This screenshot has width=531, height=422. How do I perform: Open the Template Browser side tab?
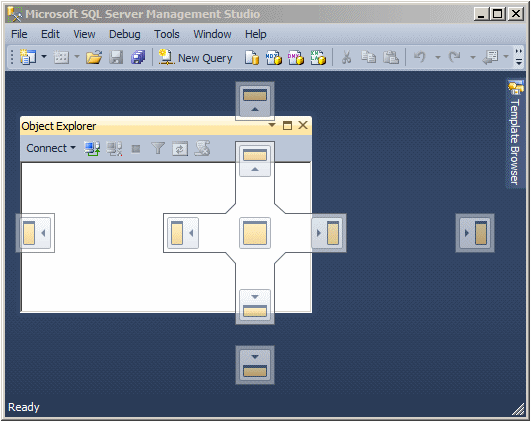pyautogui.click(x=515, y=133)
